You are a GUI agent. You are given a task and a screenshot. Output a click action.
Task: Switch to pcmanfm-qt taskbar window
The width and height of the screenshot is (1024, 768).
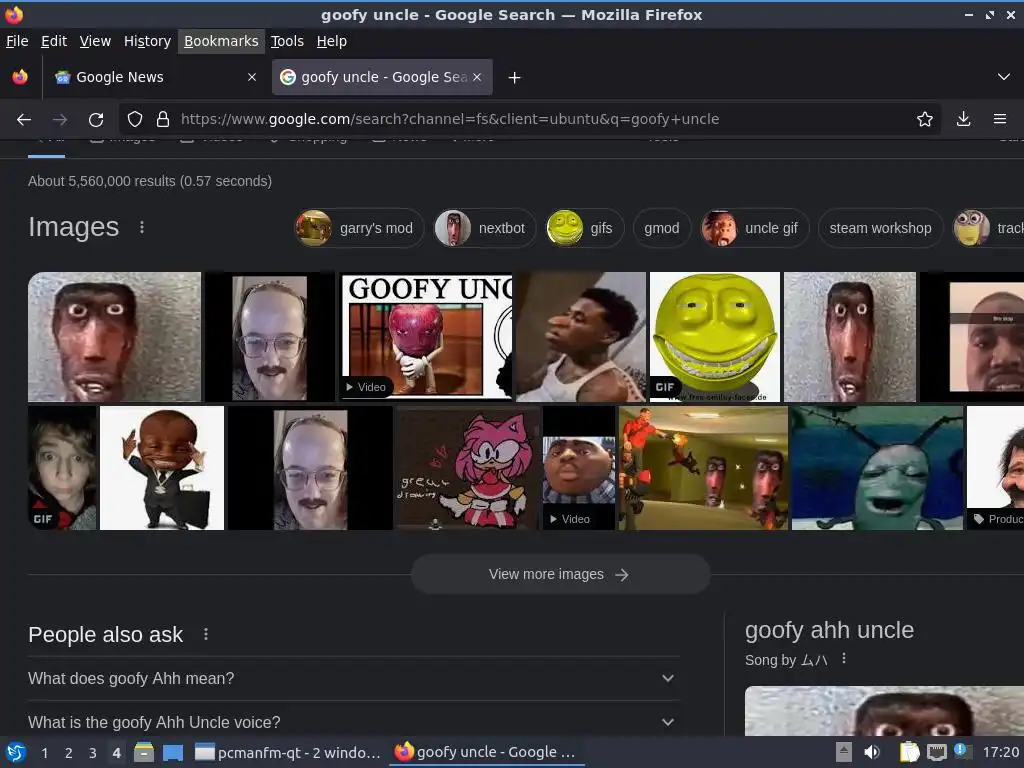click(287, 752)
